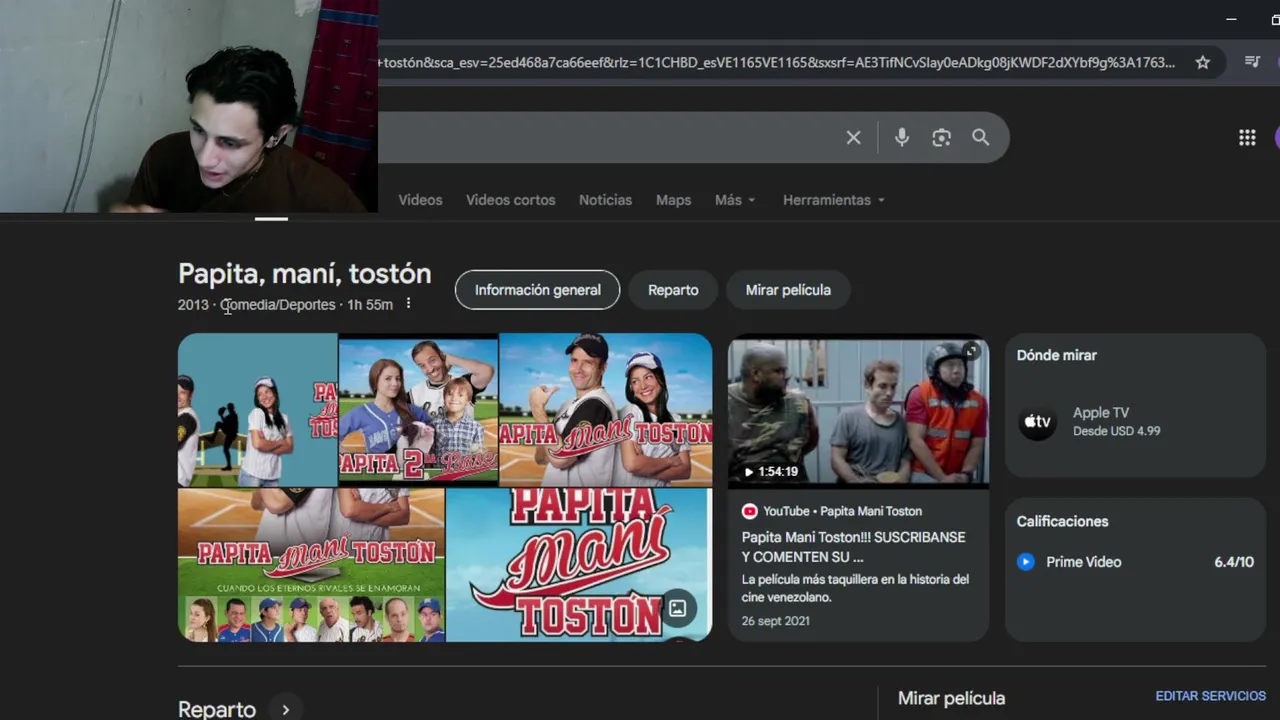Screen dimensions: 1280x720
Task: Open Google Lens image search icon
Action: pos(941,138)
